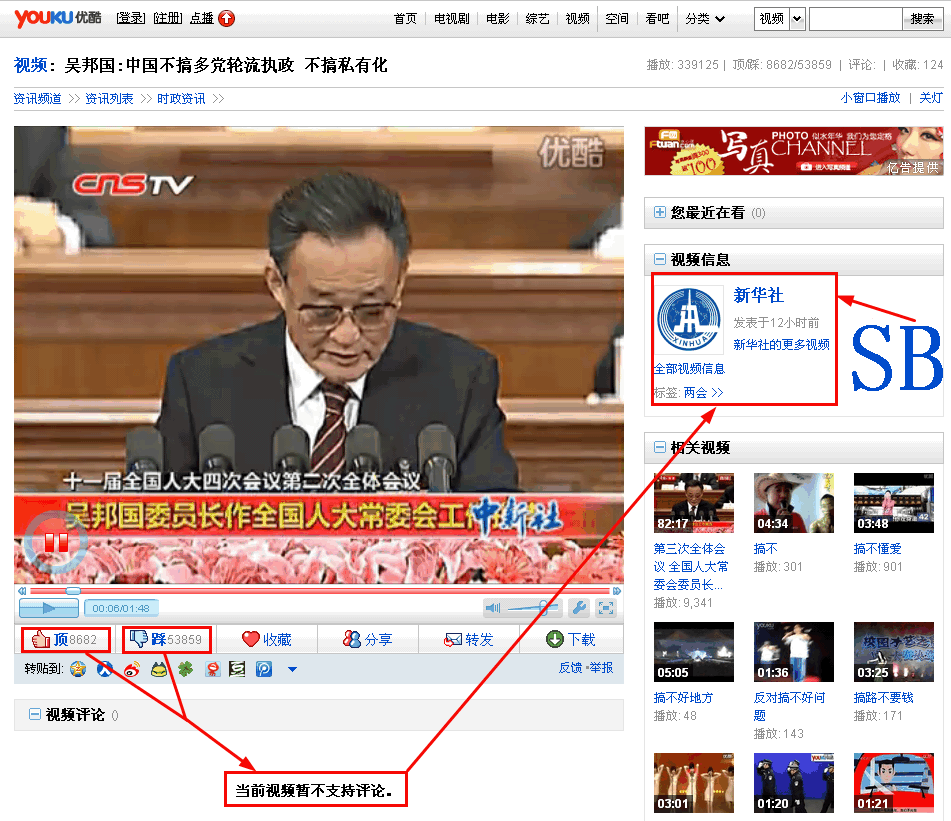
Task: Open 综艺 in the top menu
Action: 537,18
